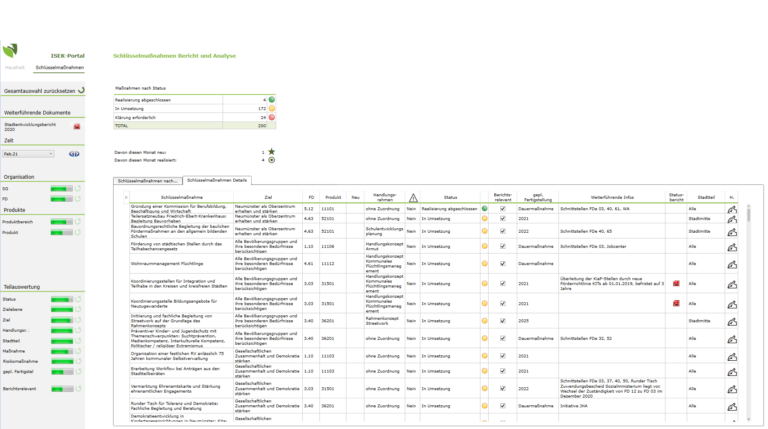Toggle Berichtsrelevant checkbox for Organisation einer festlichen KV
The height and width of the screenshot is (429, 768).
coord(503,356)
